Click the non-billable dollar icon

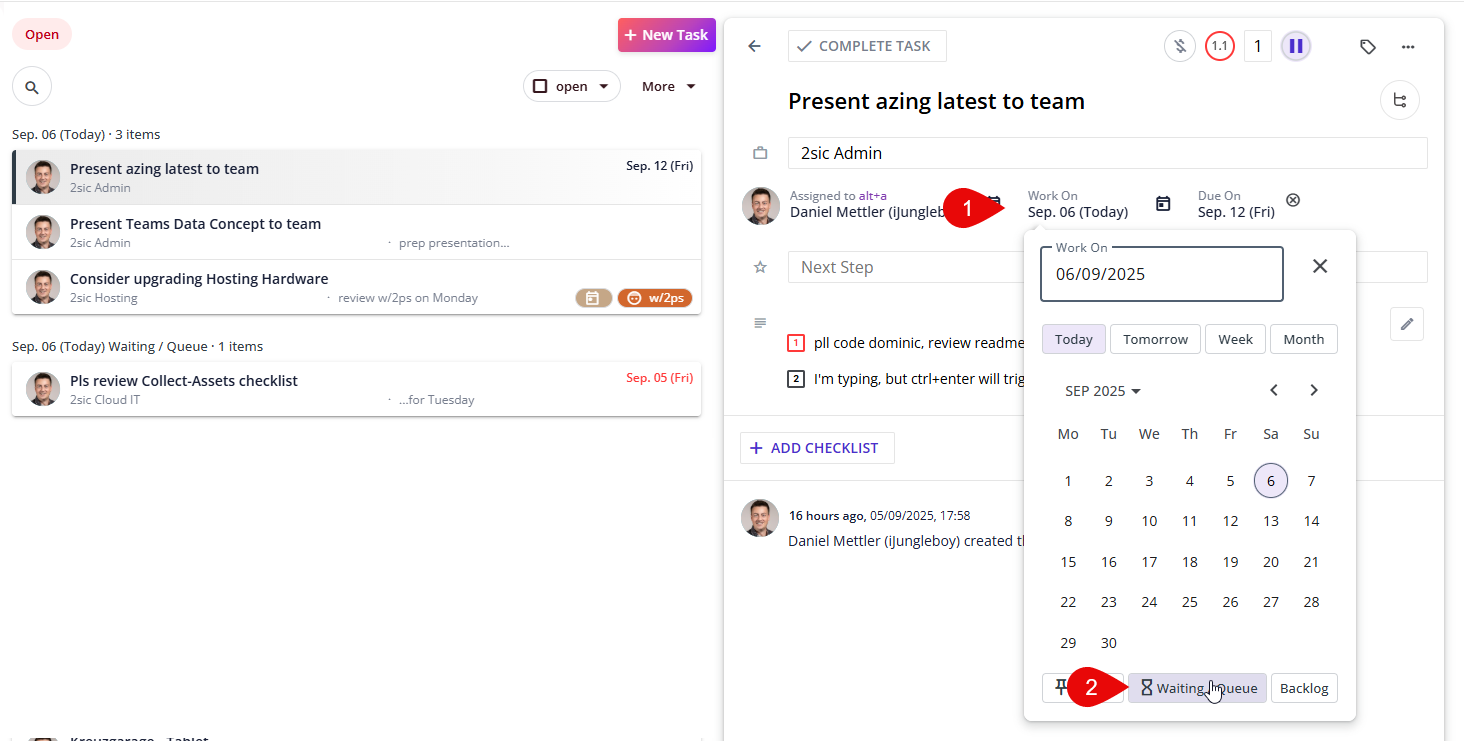[1180, 46]
